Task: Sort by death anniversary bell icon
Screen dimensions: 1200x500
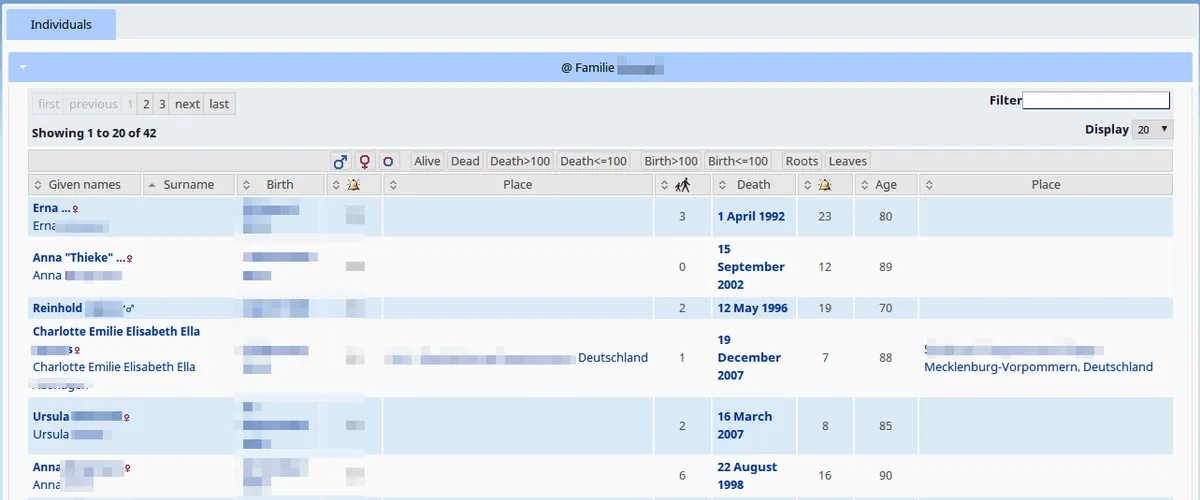Action: point(825,185)
